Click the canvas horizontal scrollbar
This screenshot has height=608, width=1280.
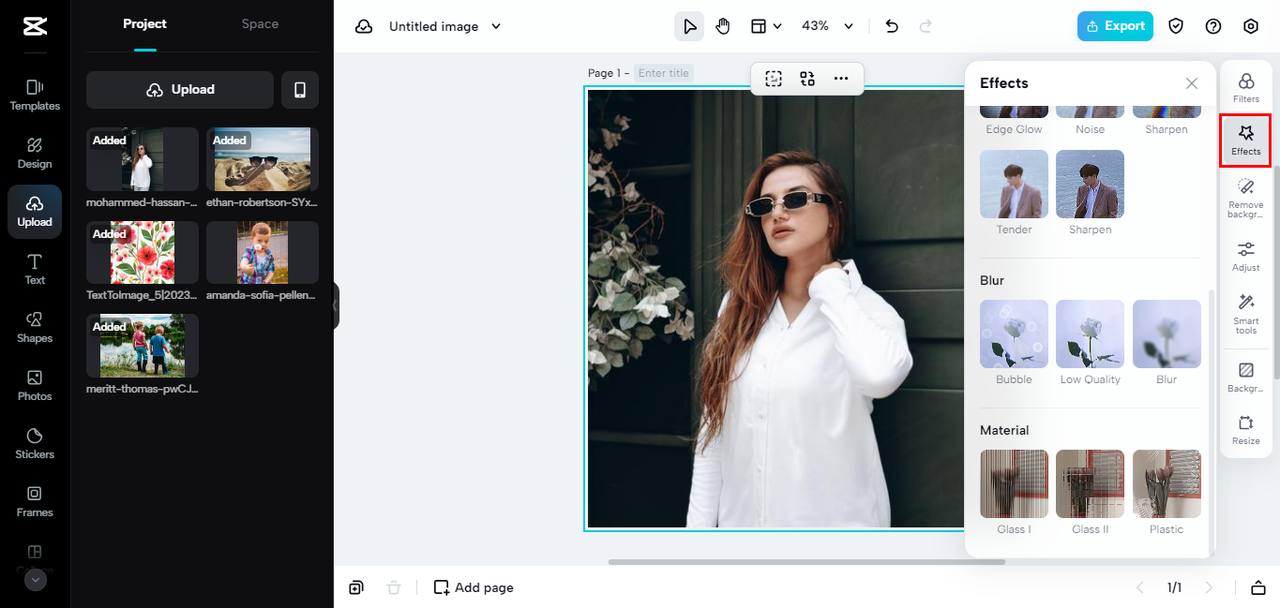806,562
